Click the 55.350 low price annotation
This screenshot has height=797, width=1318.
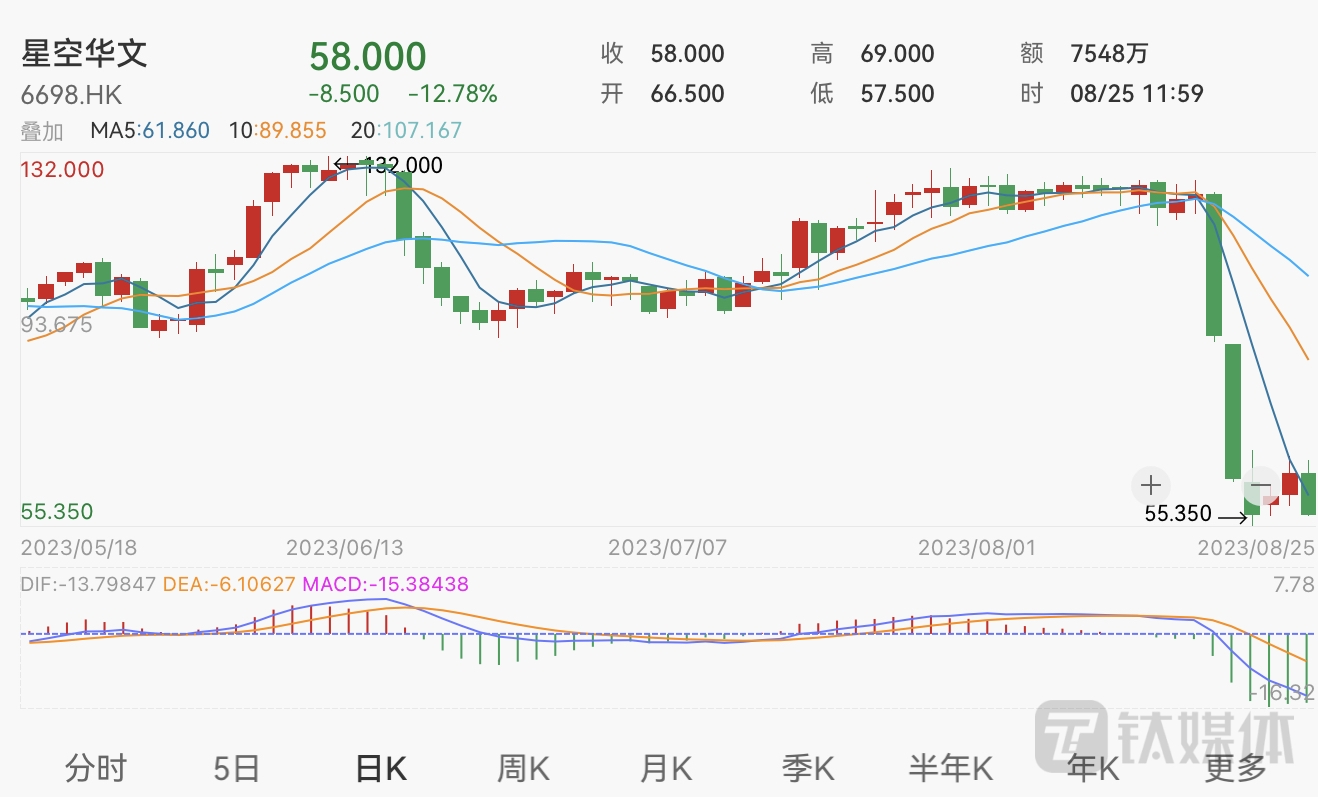[x=1178, y=514]
